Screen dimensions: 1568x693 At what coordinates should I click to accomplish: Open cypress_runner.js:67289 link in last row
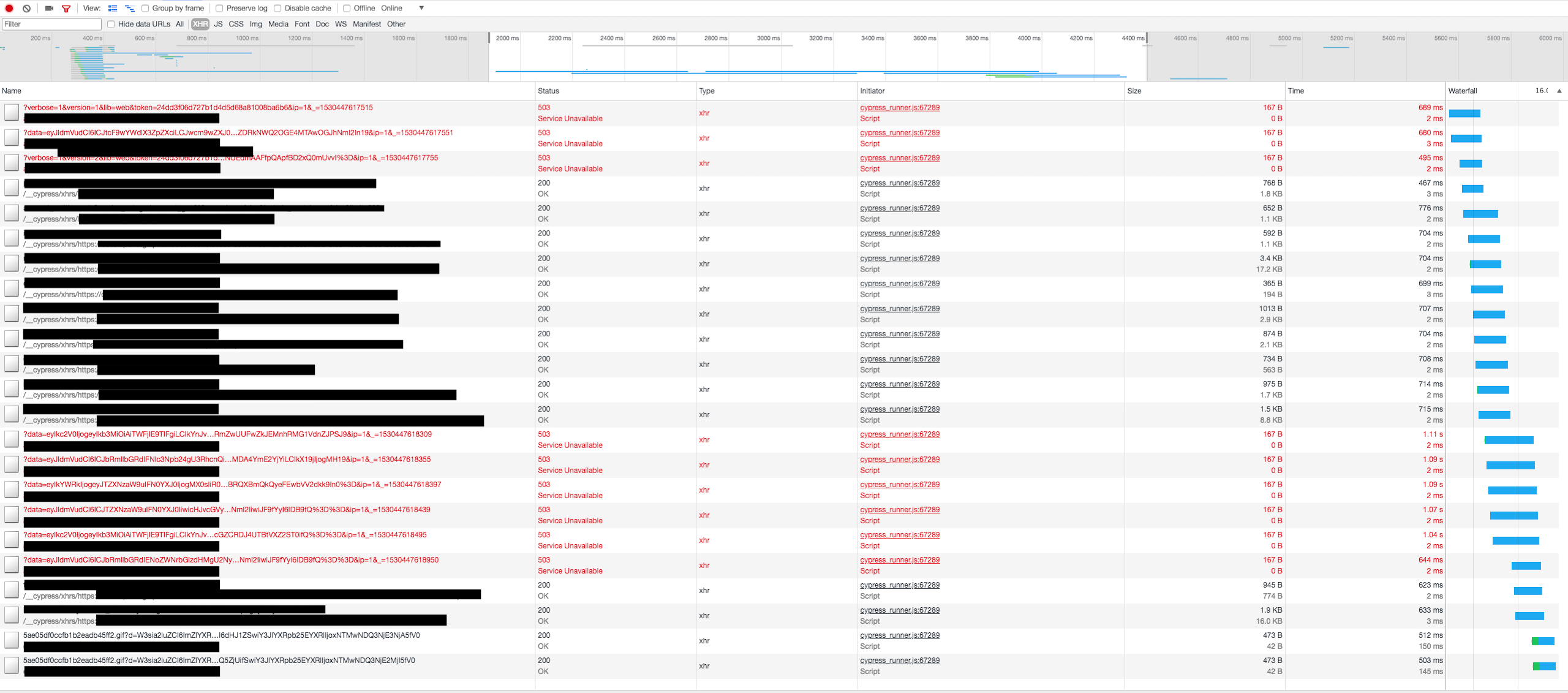(x=899, y=660)
